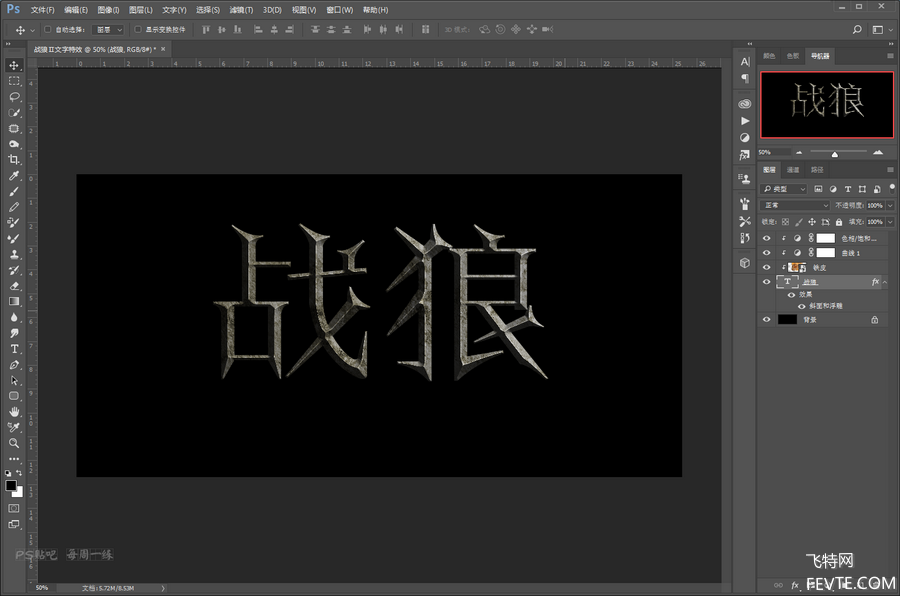Screen dimensions: 900x596
Task: Toggle the layer filter on/off switch
Action: click(x=891, y=187)
